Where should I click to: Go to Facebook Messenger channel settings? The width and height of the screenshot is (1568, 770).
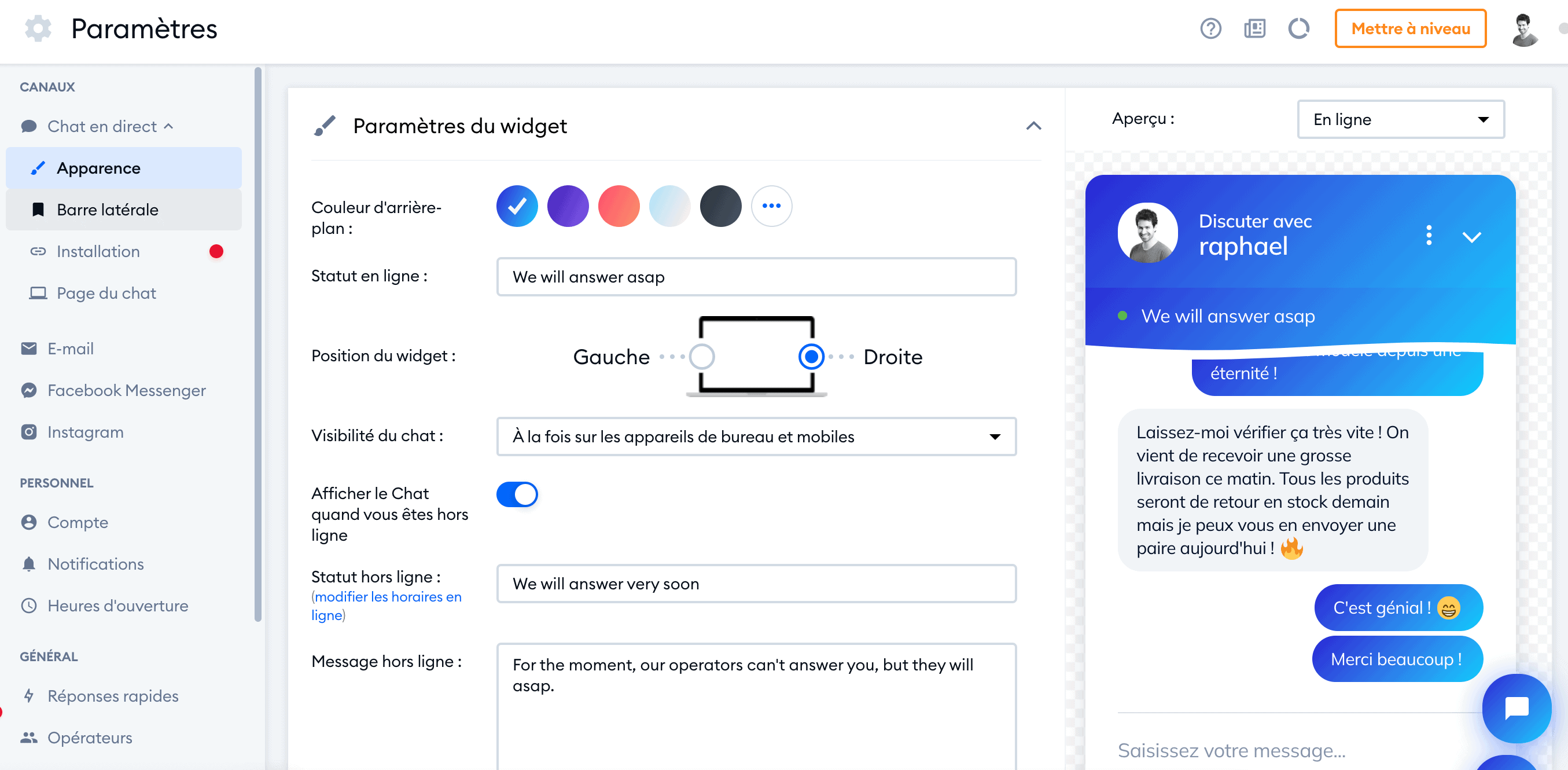(x=126, y=390)
